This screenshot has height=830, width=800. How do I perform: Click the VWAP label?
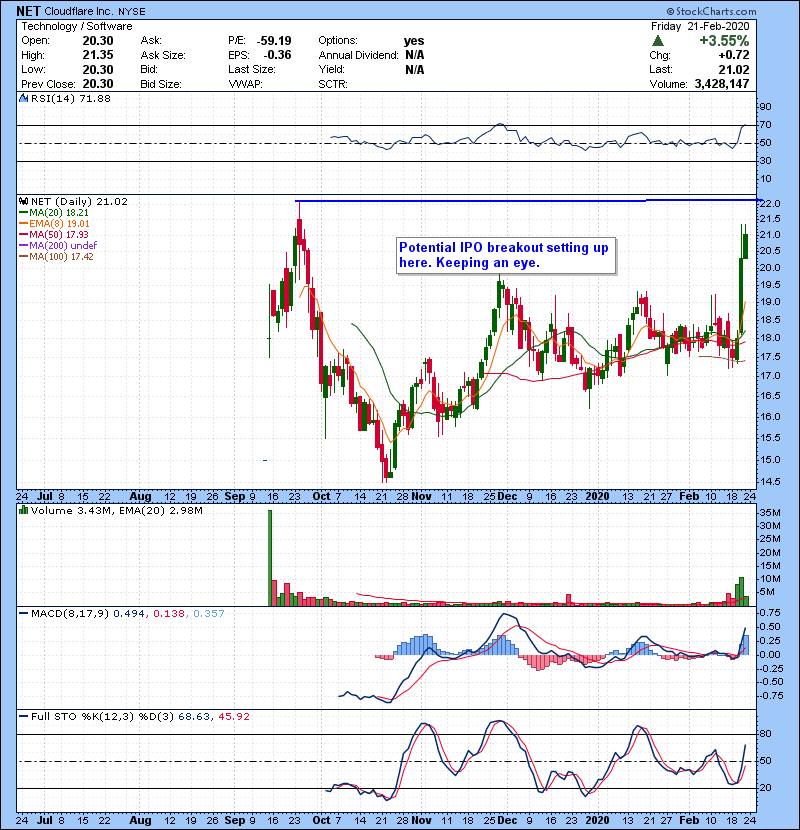click(x=245, y=84)
